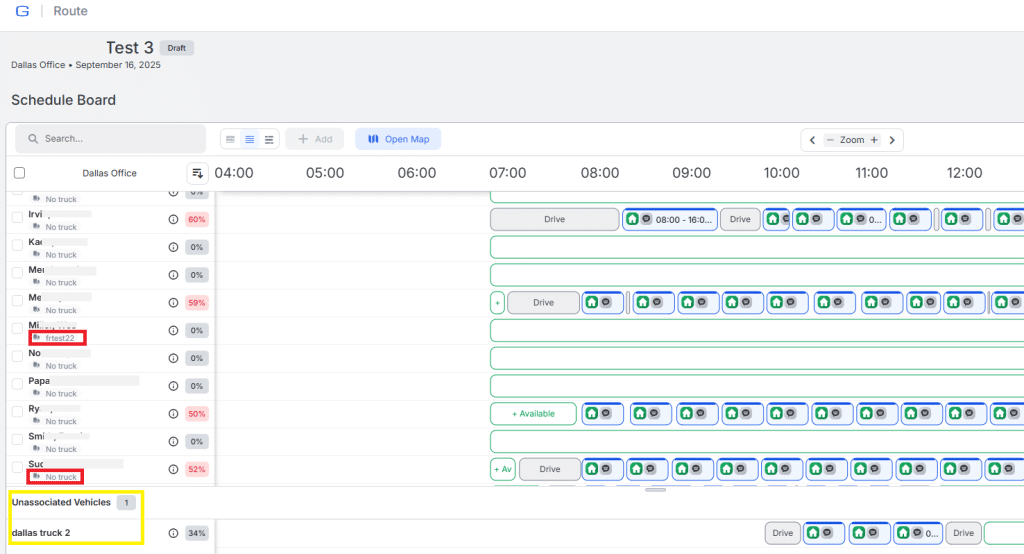Viewport: 1024px width, 554px height.
Task: Select the checkbox on the 50% utilization row
Action: 17,412
